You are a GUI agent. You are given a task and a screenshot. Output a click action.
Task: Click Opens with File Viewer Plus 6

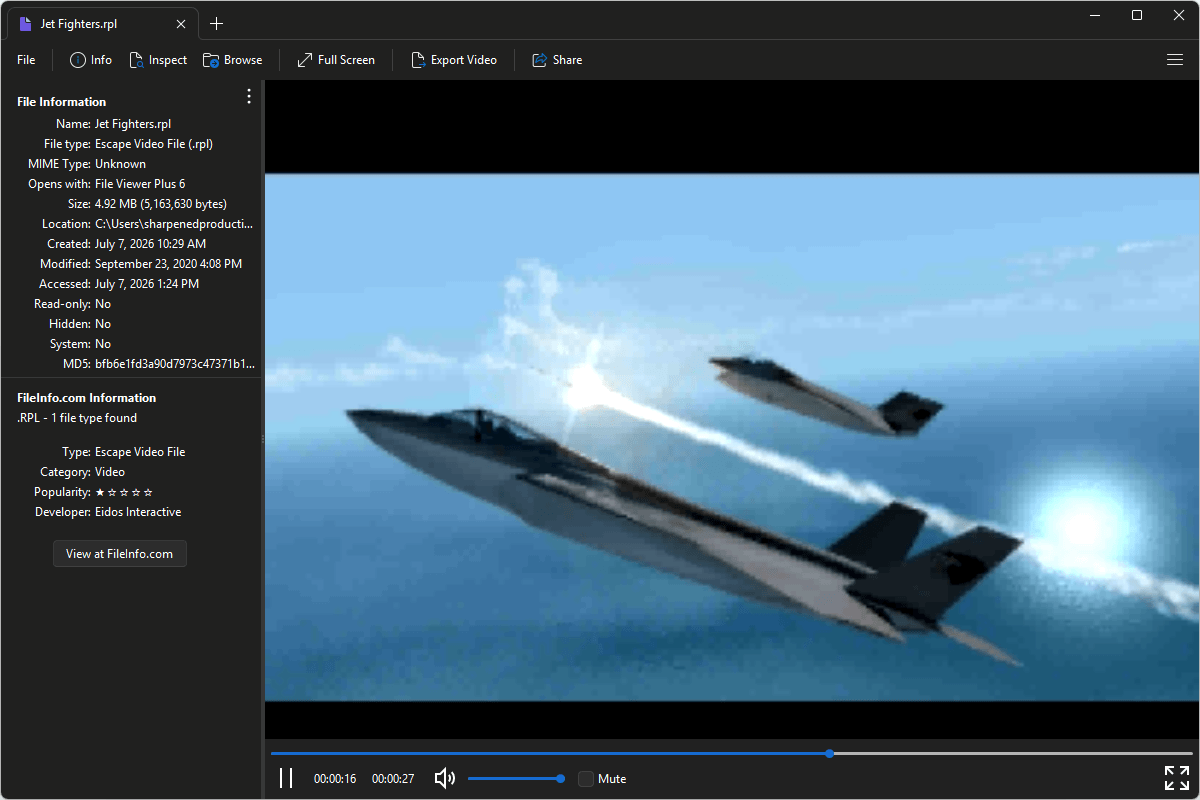pyautogui.click(x=140, y=184)
